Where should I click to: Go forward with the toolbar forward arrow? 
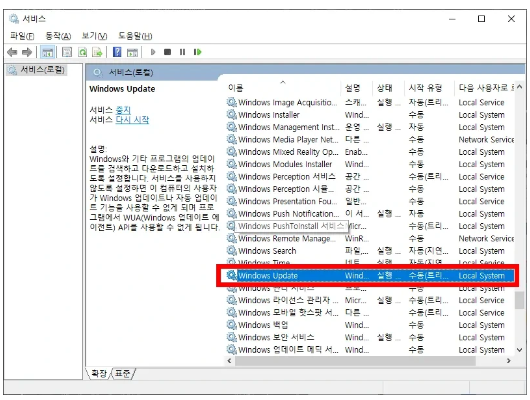pyautogui.click(x=27, y=52)
